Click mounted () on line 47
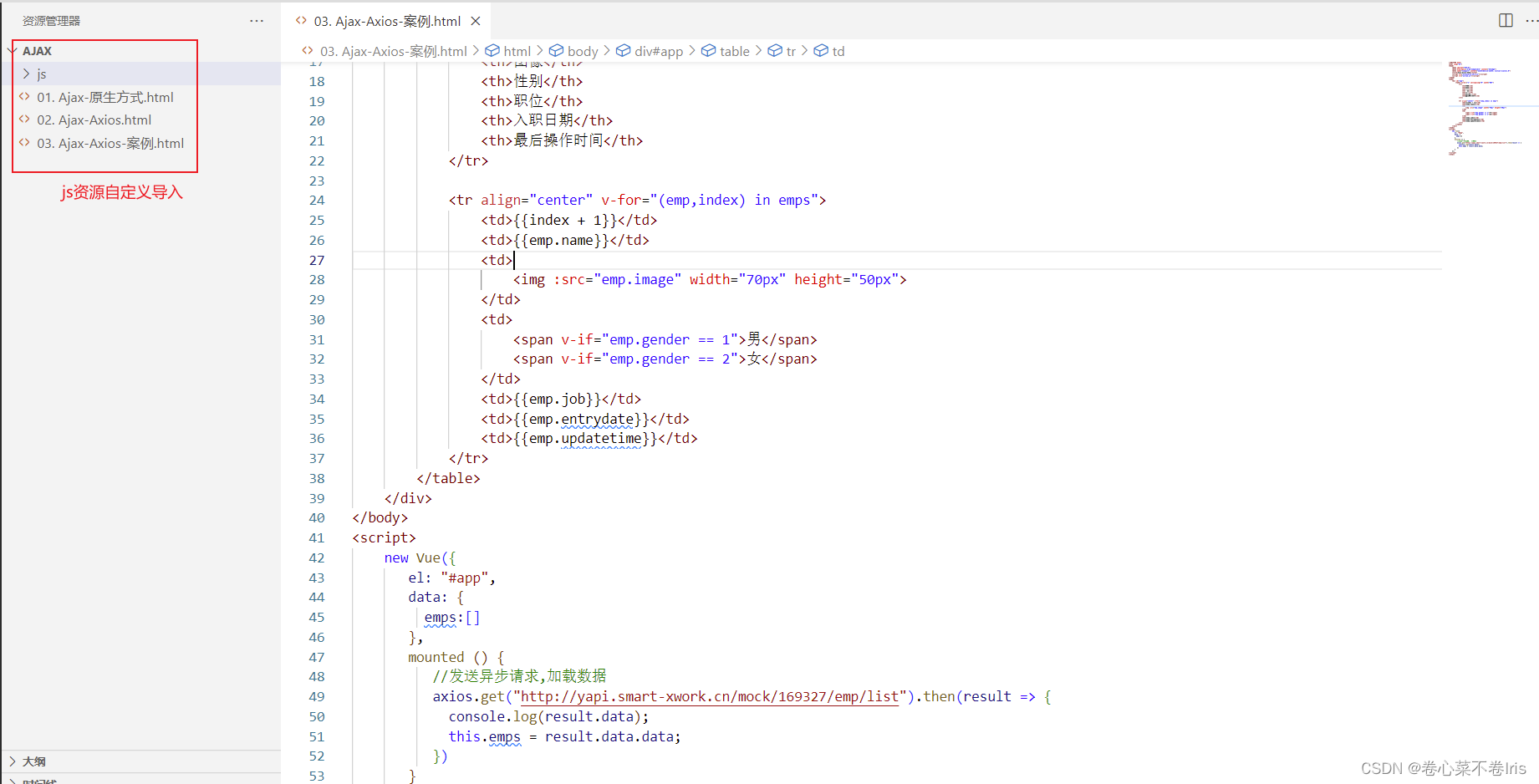Screen dimensions: 1539x784 coord(447,657)
